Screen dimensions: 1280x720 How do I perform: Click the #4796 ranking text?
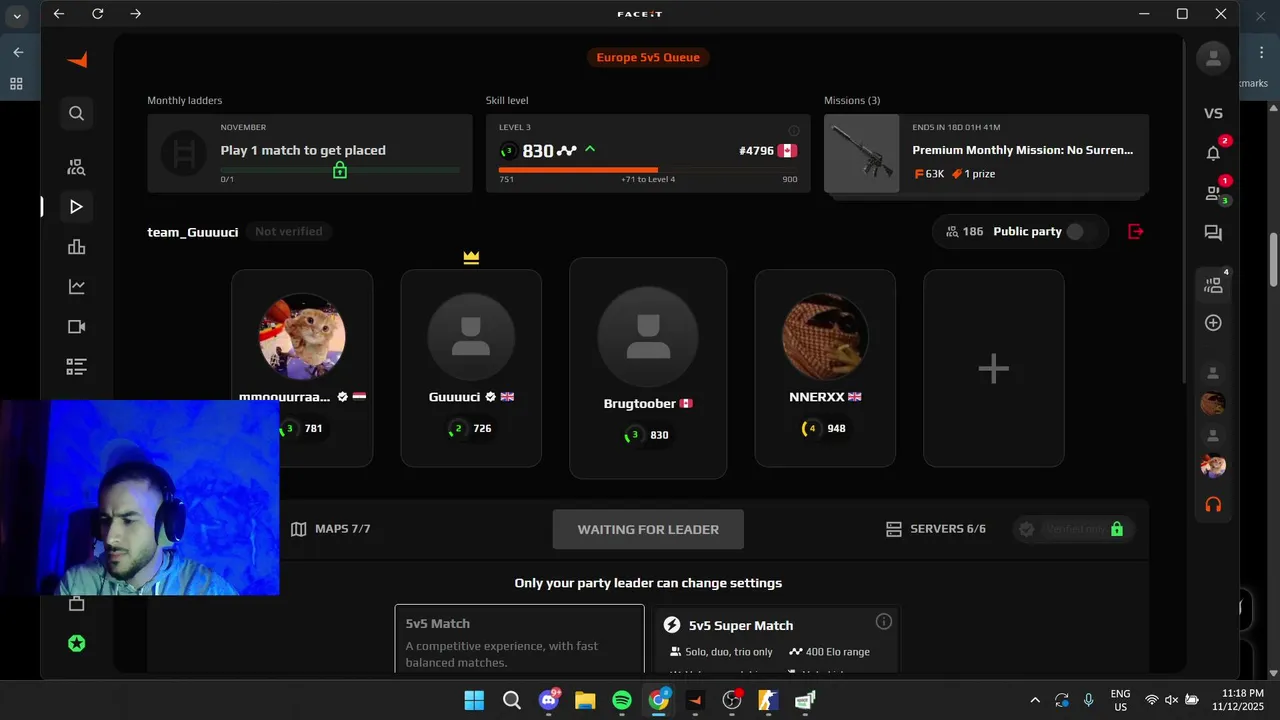756,151
